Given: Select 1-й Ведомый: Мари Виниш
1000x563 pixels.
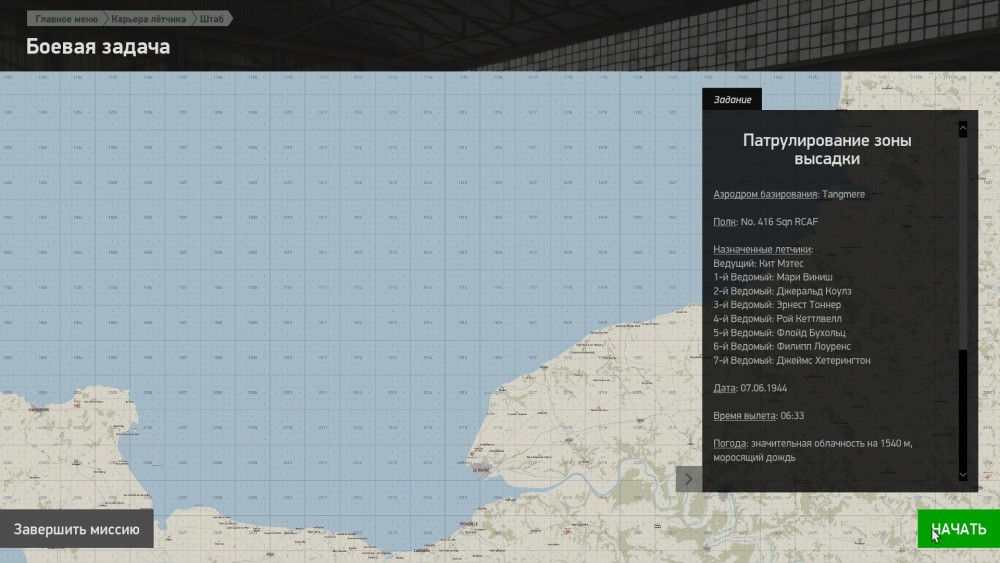Looking at the screenshot, I should [773, 277].
